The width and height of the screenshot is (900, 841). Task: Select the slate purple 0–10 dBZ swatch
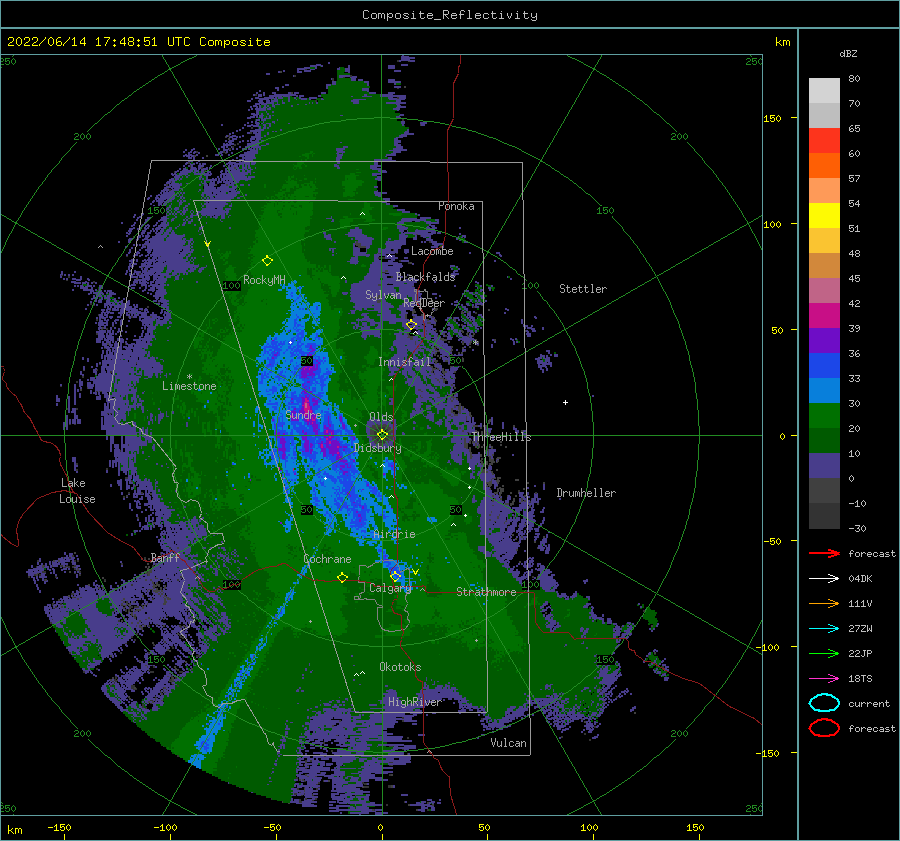[824, 465]
